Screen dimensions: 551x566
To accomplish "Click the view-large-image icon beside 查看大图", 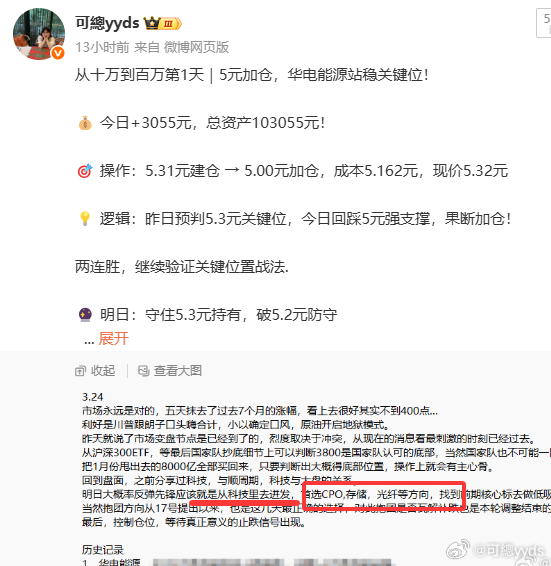I will click(144, 371).
